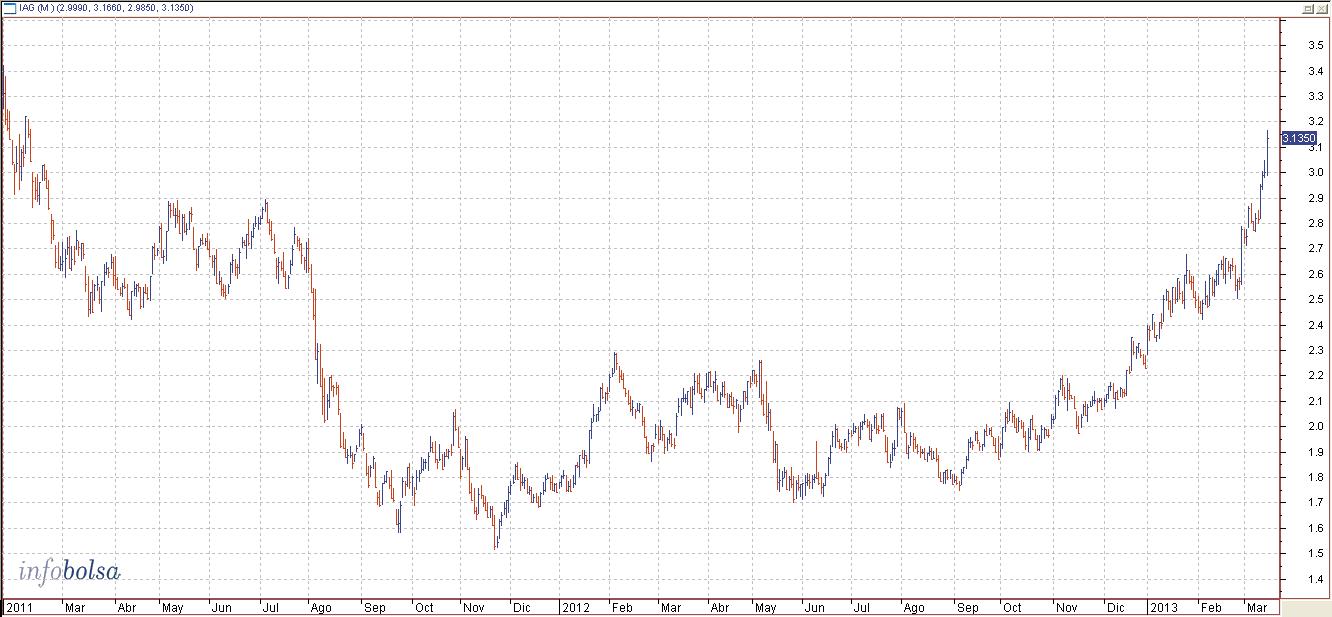Click the Nov label before 2013 on time axis
This screenshot has width=1332, height=617.
click(x=1067, y=607)
